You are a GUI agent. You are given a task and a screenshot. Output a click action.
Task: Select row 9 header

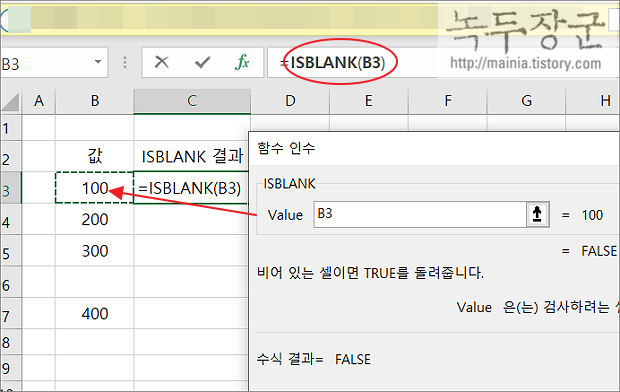[x=11, y=368]
